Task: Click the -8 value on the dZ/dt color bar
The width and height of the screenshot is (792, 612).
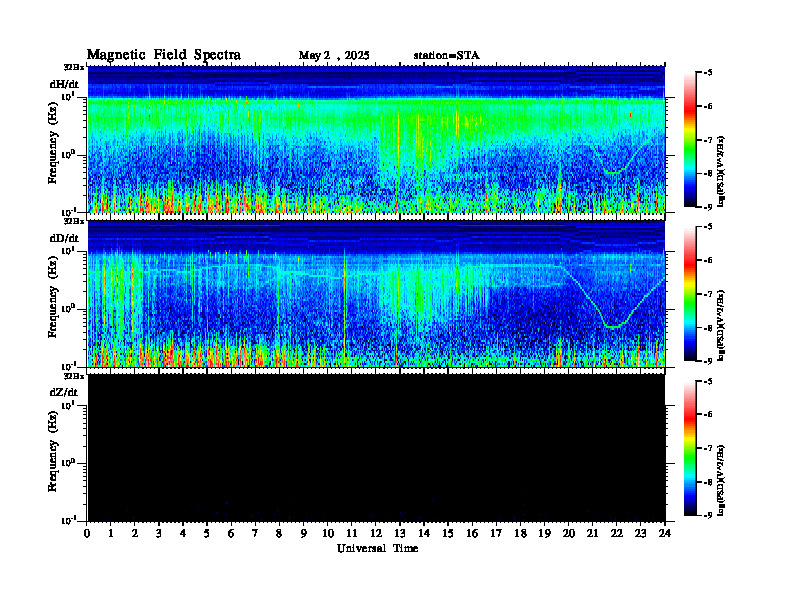Action: 708,482
